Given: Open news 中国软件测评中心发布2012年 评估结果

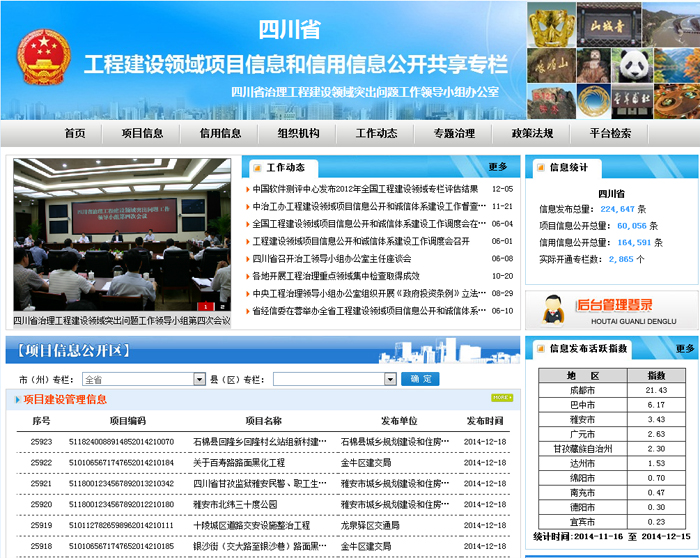Looking at the screenshot, I should tap(365, 189).
